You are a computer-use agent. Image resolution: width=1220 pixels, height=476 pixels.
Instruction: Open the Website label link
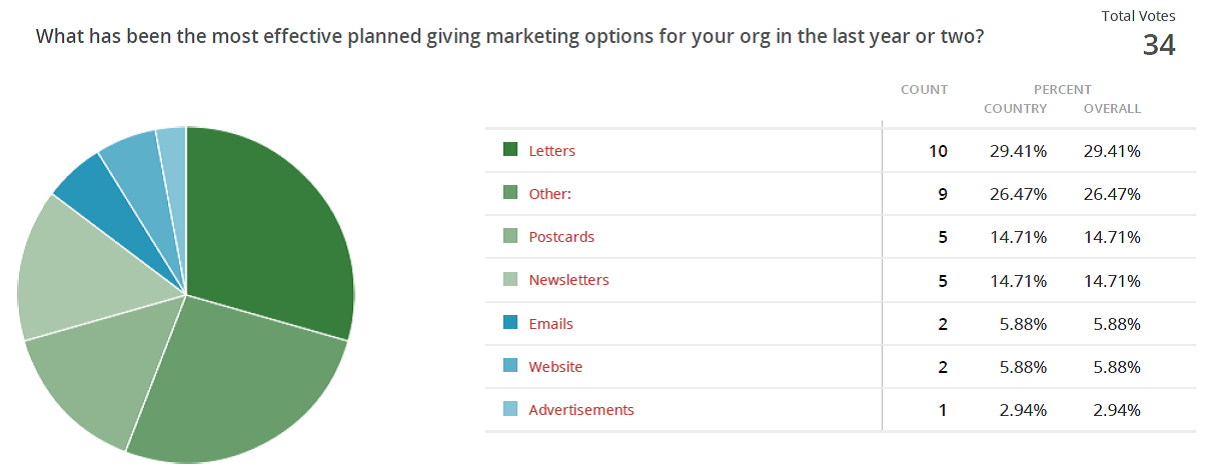[x=555, y=367]
